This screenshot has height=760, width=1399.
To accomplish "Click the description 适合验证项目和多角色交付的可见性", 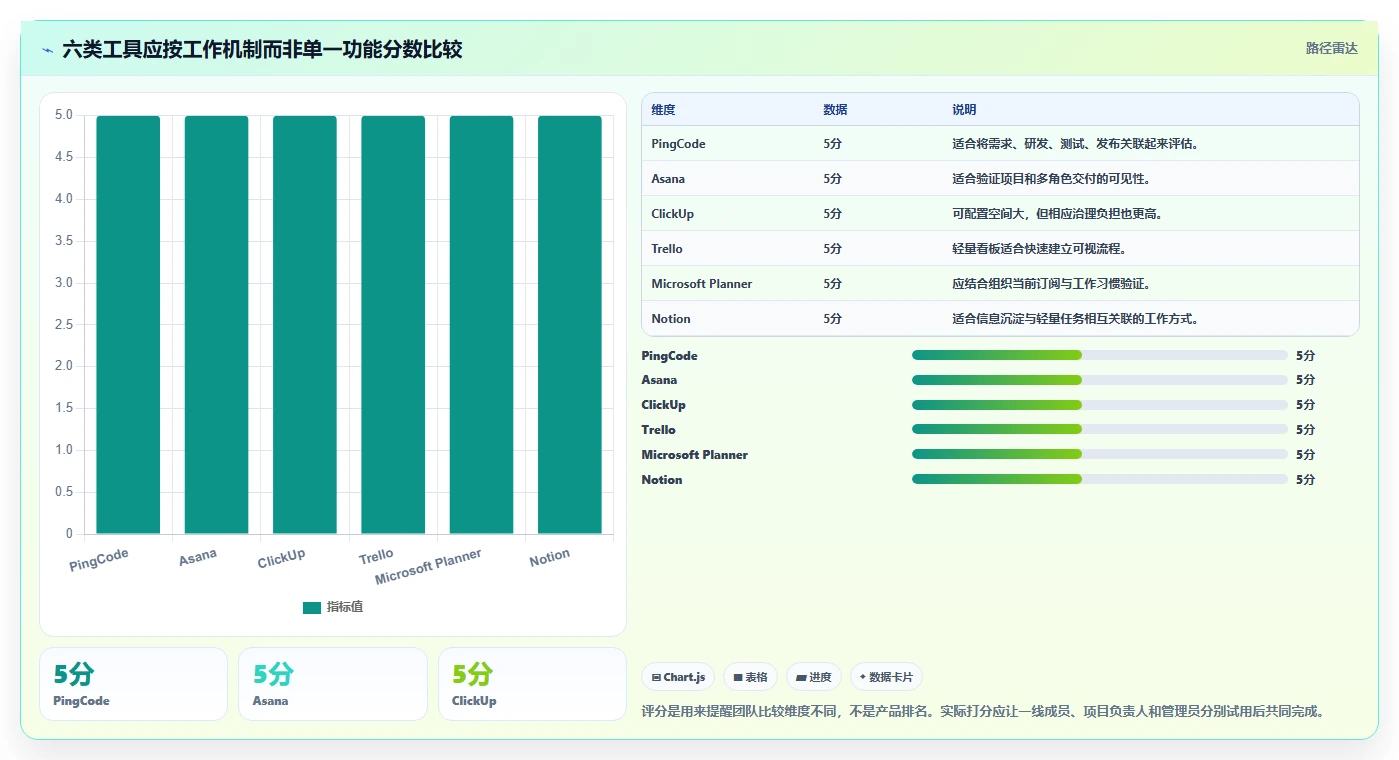I will (1051, 179).
